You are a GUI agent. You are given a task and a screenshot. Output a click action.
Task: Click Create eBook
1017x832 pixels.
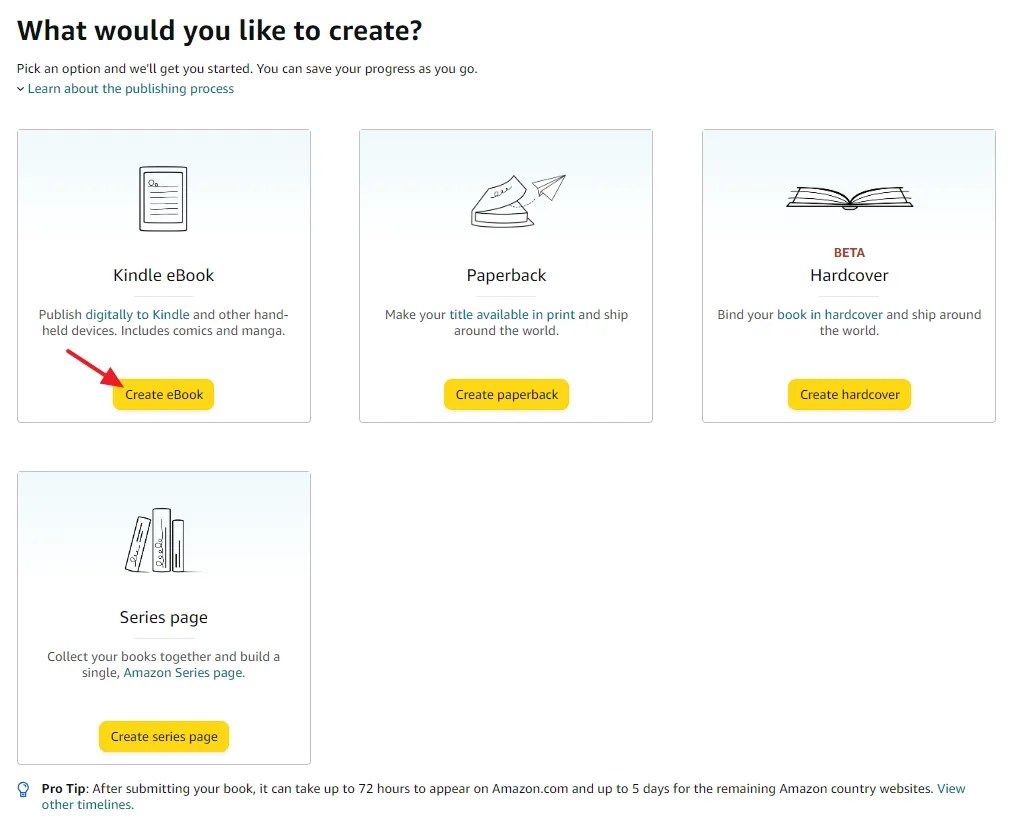pos(163,394)
